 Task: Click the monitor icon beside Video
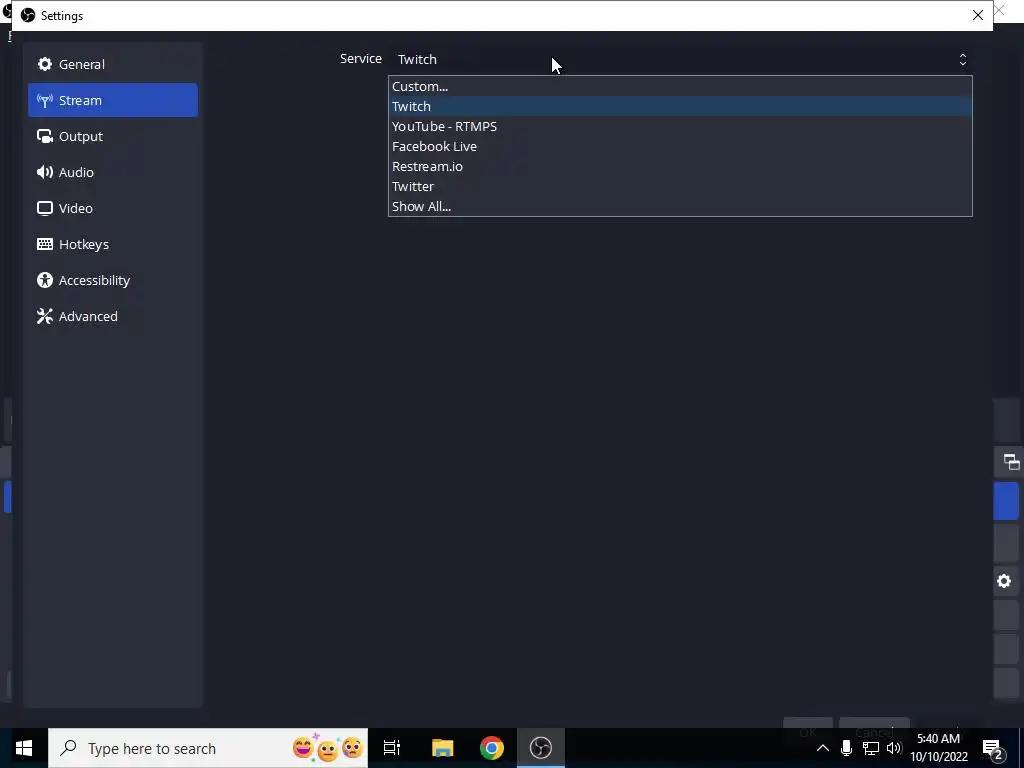[44, 208]
